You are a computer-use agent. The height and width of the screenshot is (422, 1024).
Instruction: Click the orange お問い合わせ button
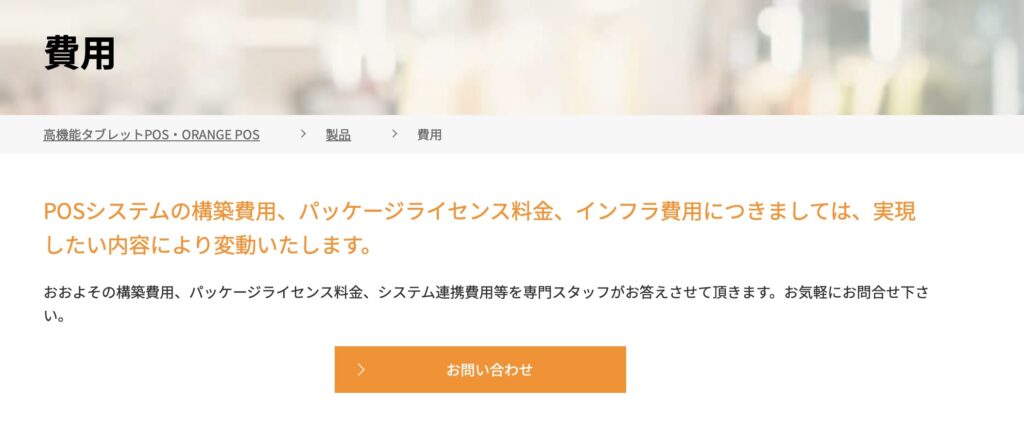point(480,370)
